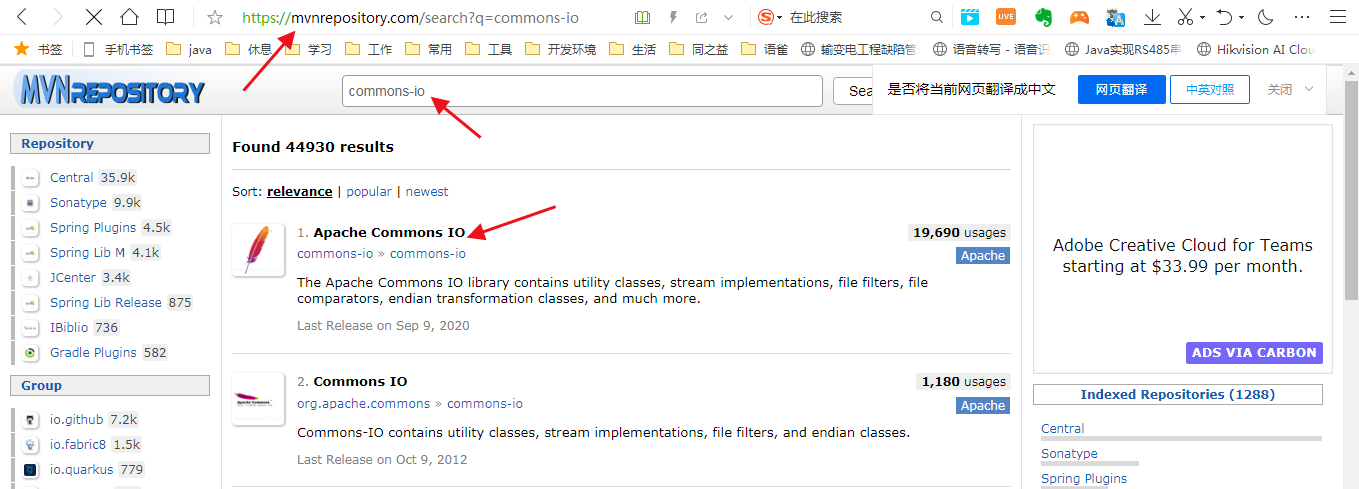Open the java bookmarks folder
The height and width of the screenshot is (489, 1359).
click(x=189, y=49)
